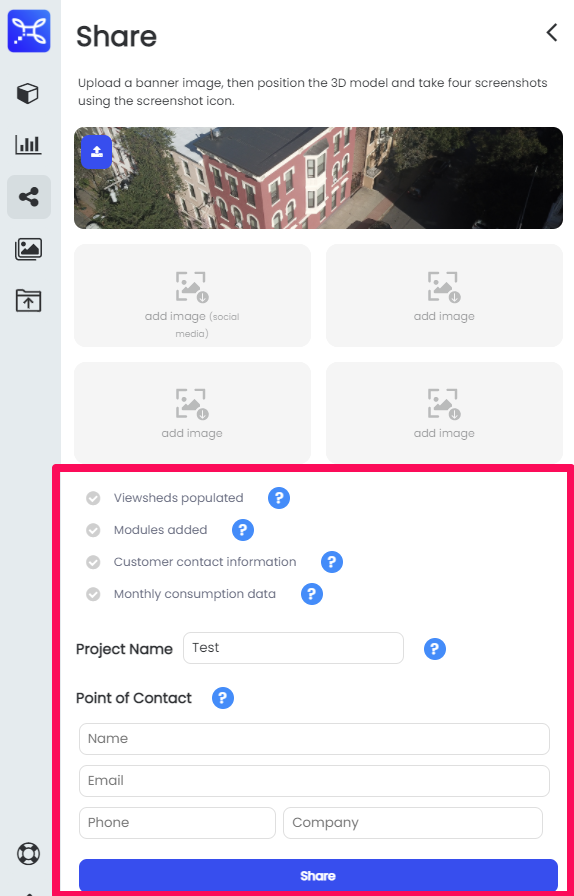The image size is (574, 896).
Task: Open help for Modules added
Action: click(242, 530)
